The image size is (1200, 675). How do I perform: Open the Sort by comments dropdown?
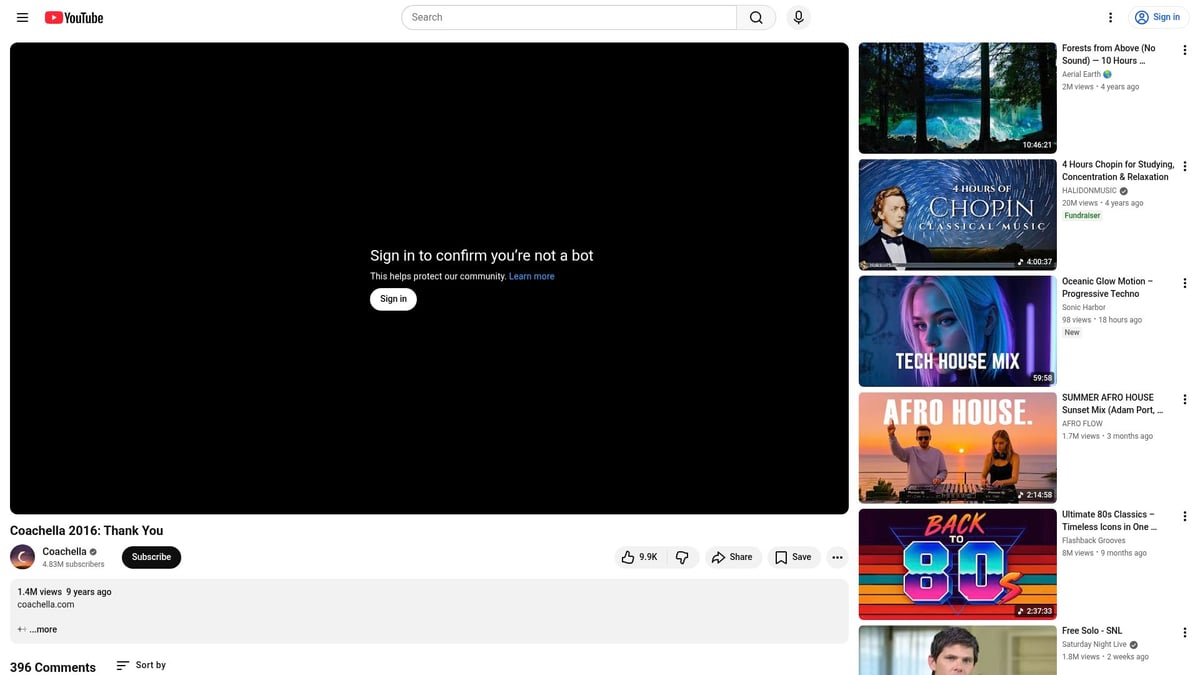(x=141, y=665)
